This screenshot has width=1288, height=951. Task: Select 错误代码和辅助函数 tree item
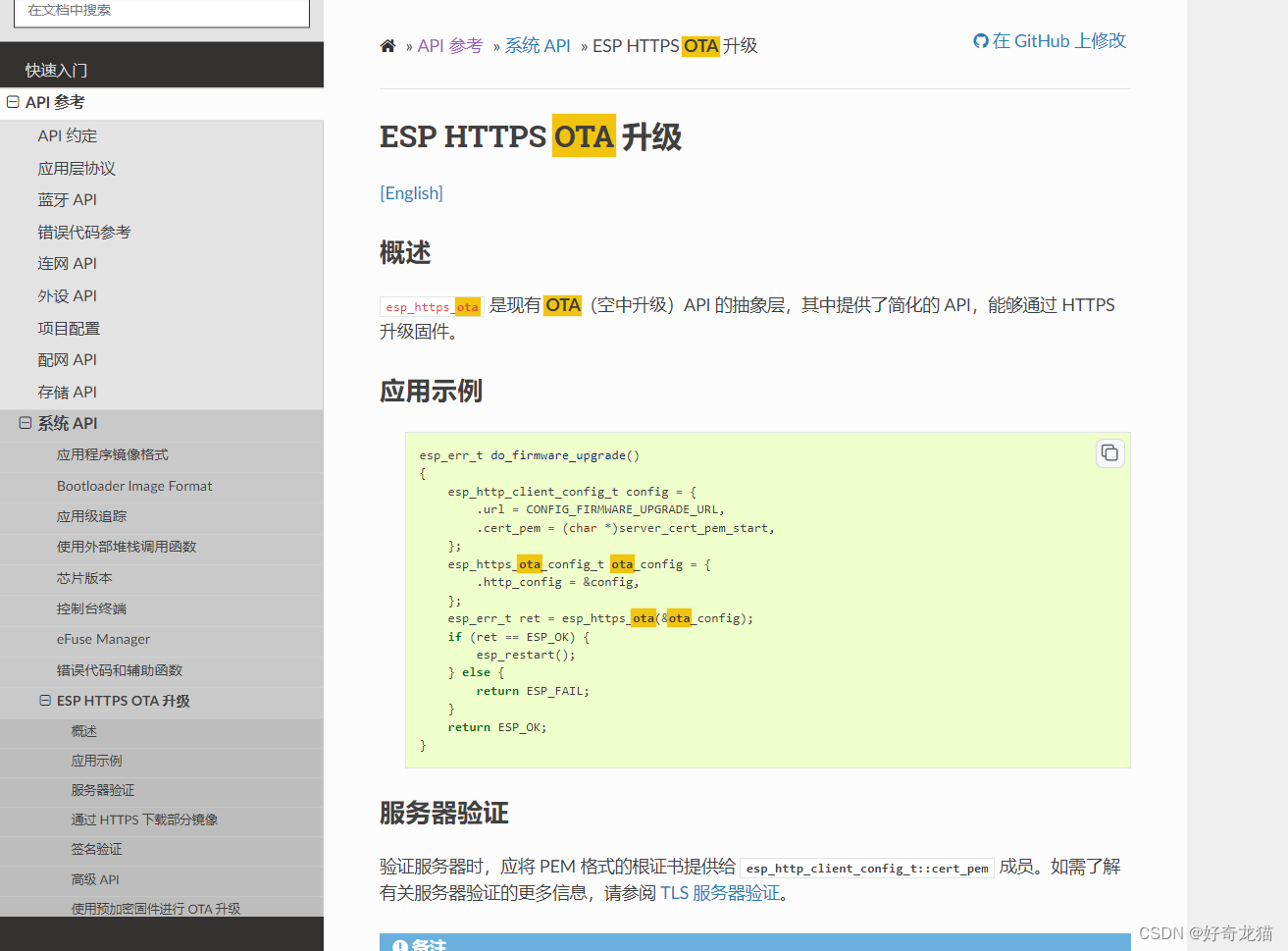point(120,670)
